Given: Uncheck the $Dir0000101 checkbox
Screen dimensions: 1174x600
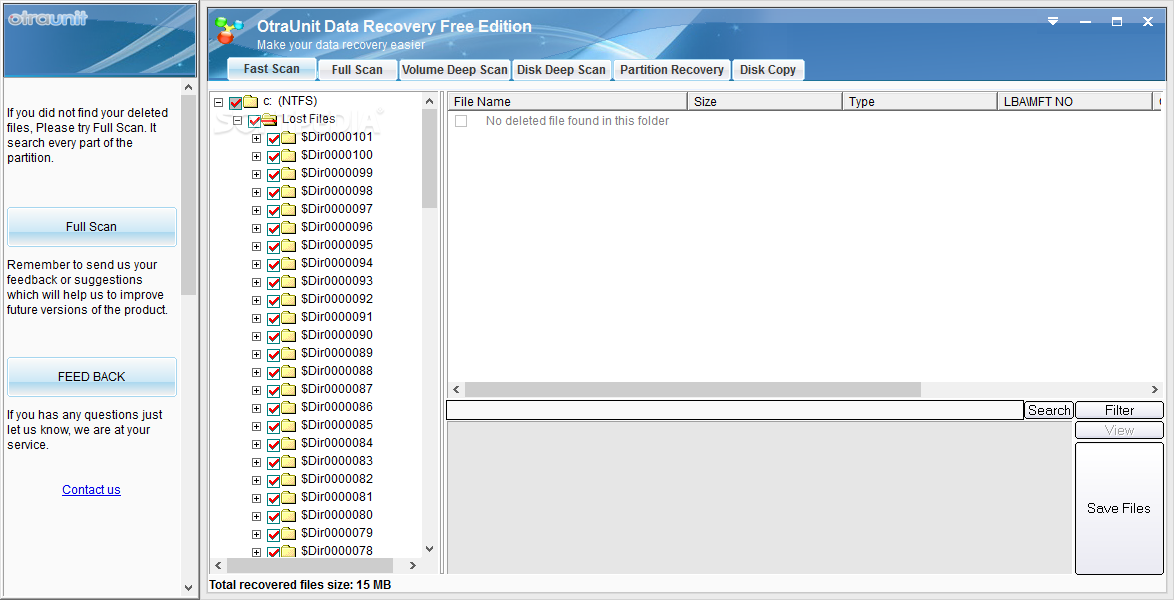Looking at the screenshot, I should (273, 139).
